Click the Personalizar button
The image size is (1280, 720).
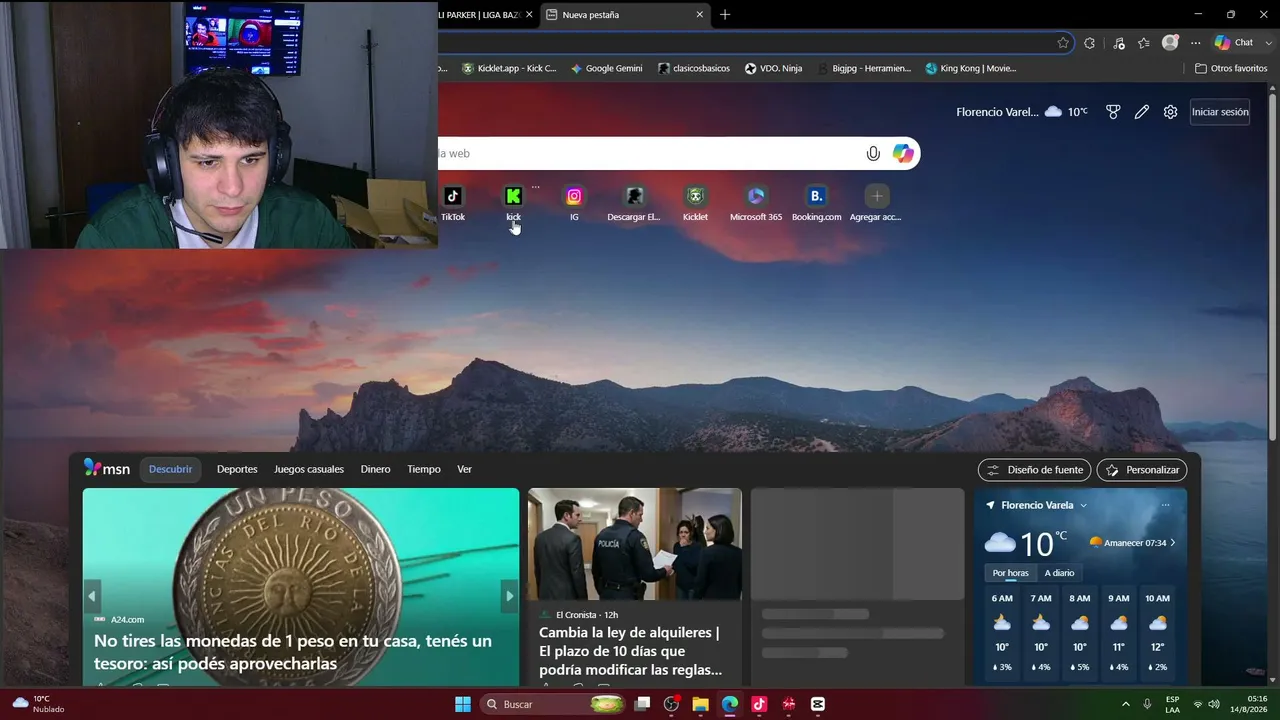click(1142, 470)
